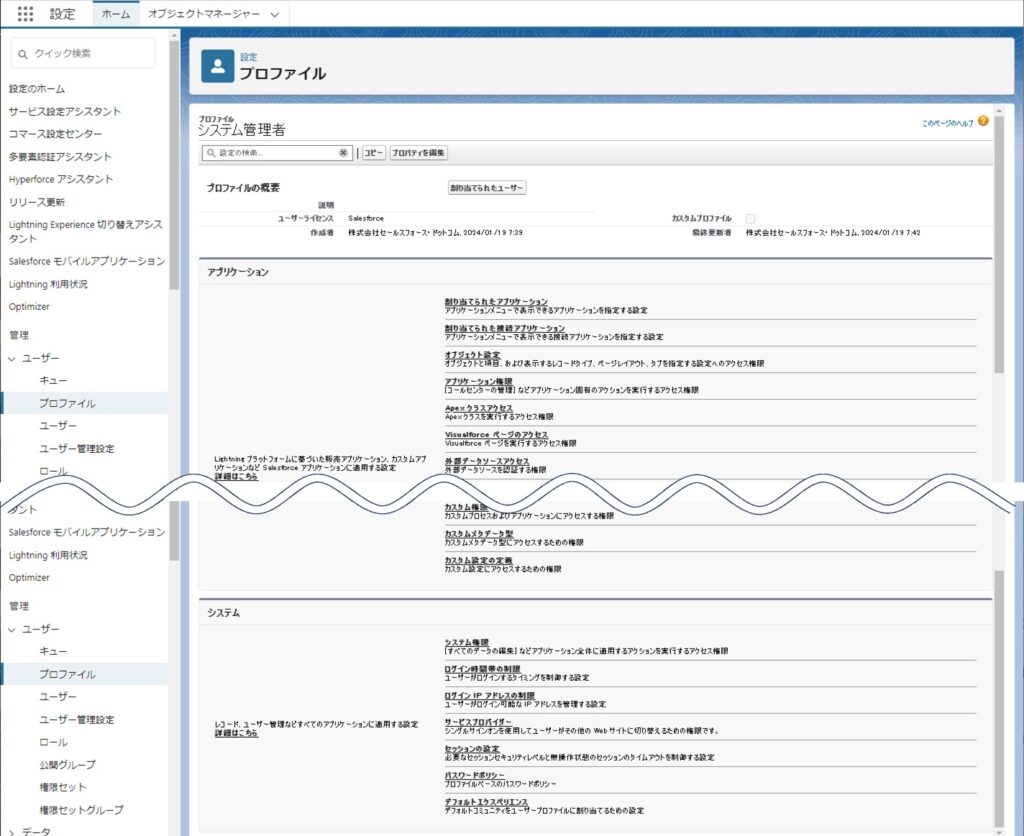Expand the データ section in sidebar

coord(13,831)
